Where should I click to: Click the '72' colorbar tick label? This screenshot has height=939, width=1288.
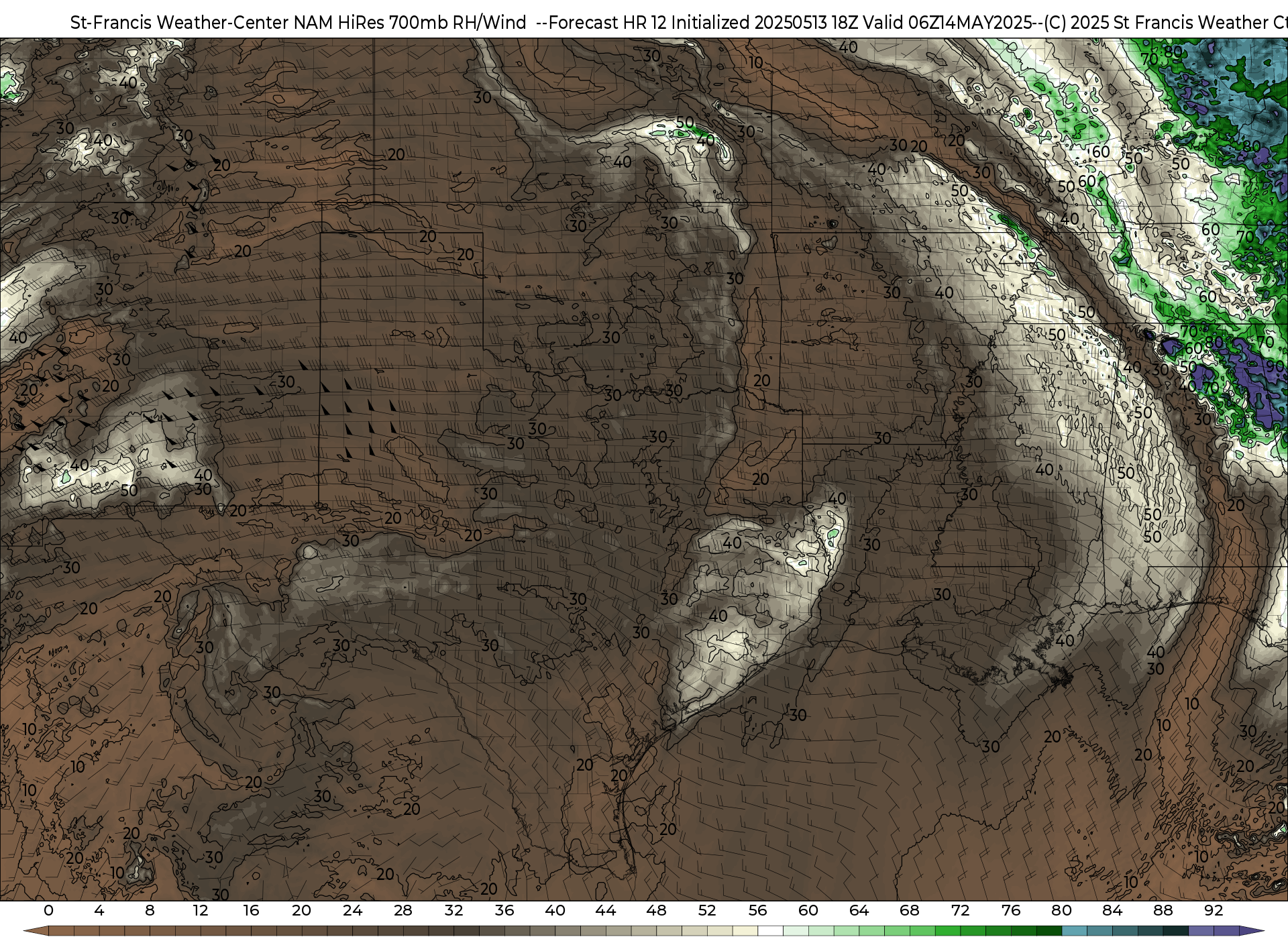(960, 910)
